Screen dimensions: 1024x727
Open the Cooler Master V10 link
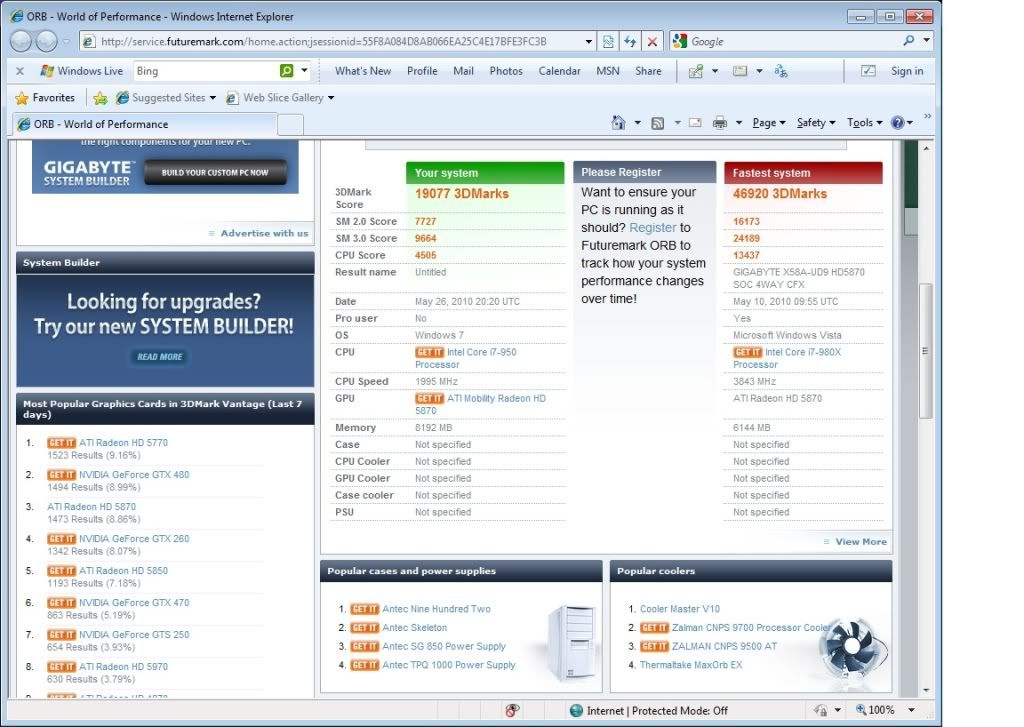coord(679,609)
